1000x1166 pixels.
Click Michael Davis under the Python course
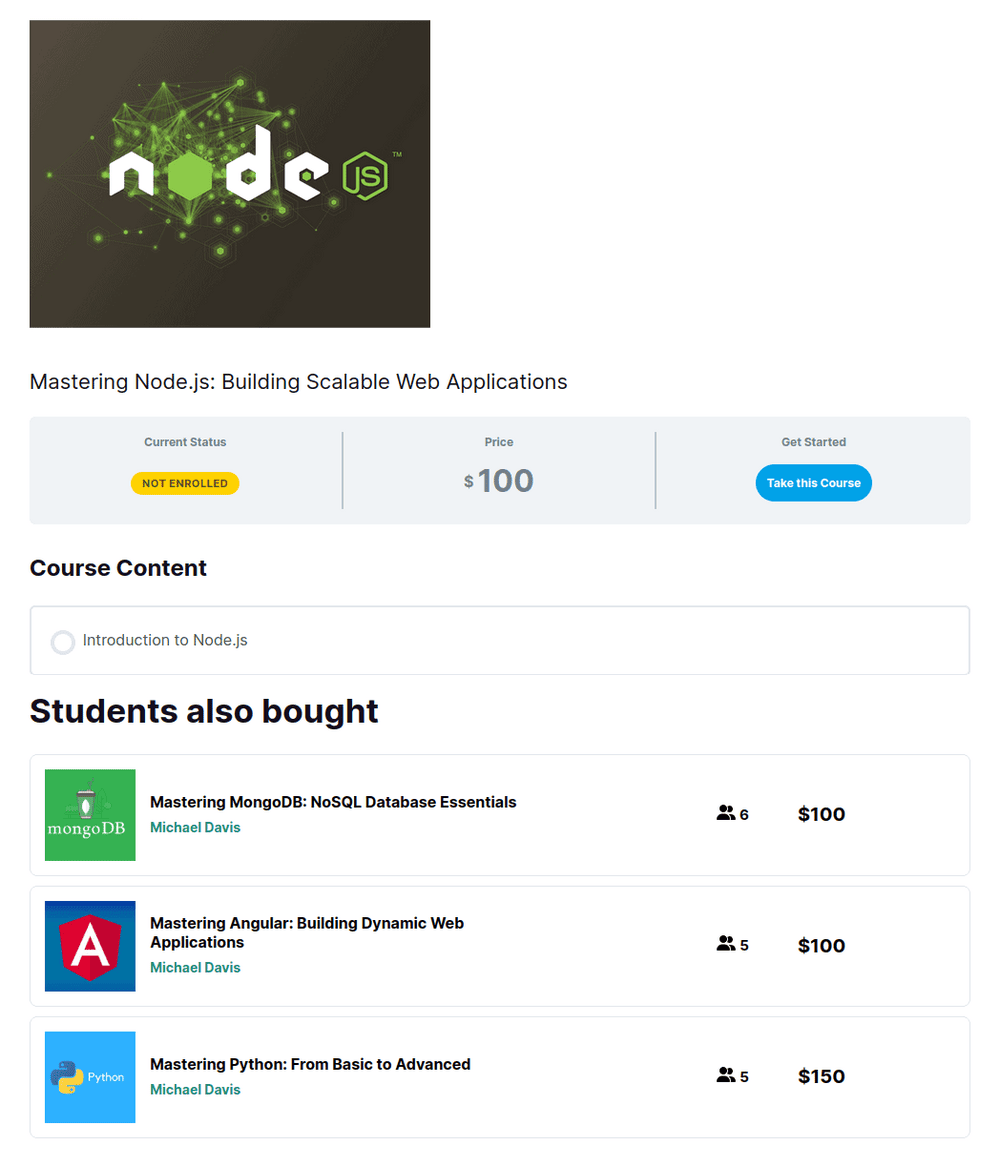tap(195, 1089)
